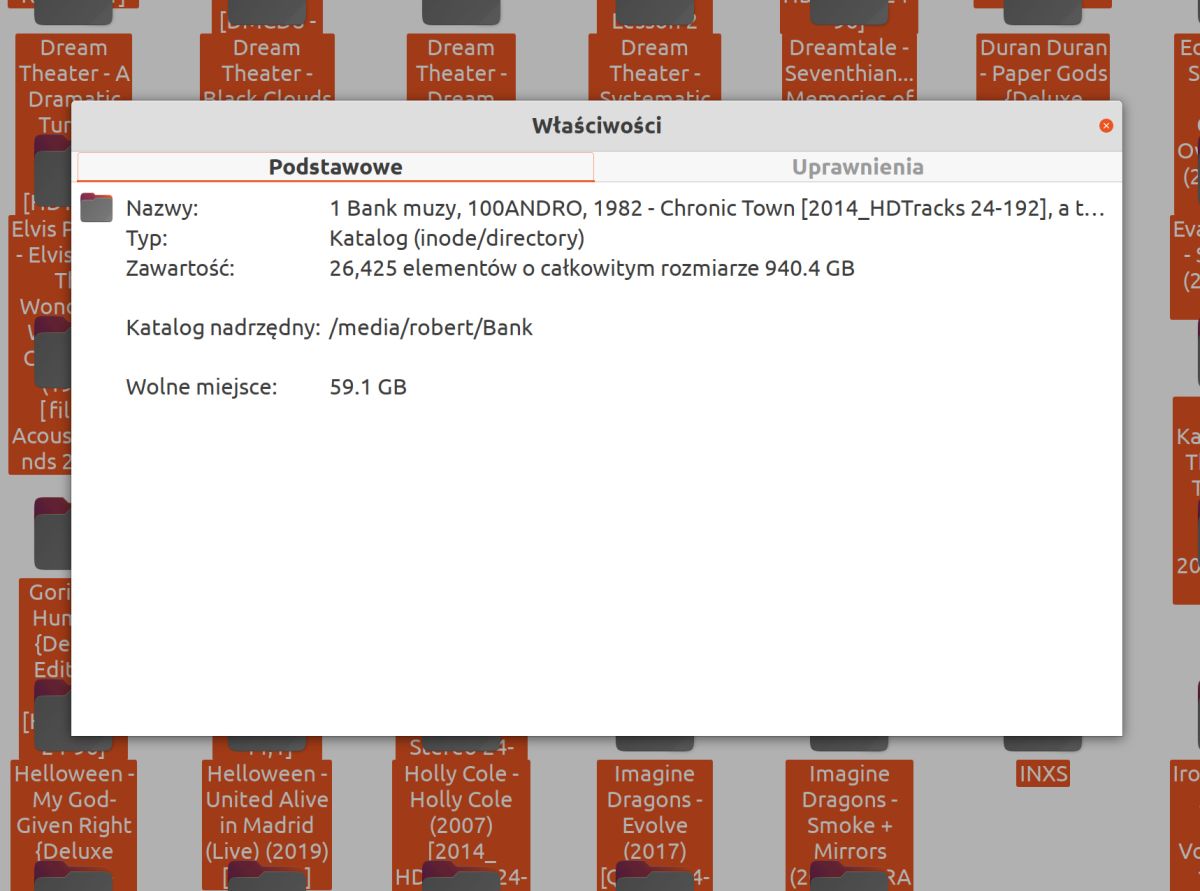Select 'Dream Theater - Systematic' folder label

(654, 68)
